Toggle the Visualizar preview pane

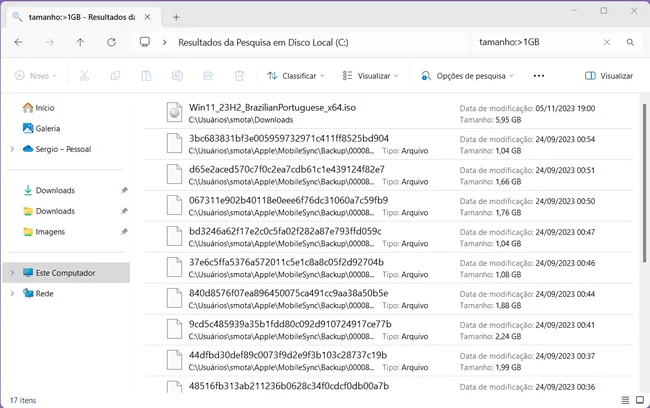click(x=609, y=76)
